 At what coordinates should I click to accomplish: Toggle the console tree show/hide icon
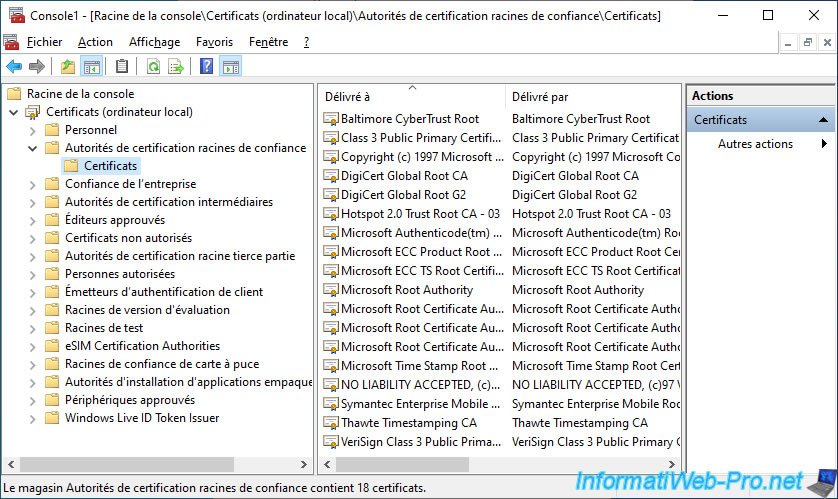(x=91, y=67)
